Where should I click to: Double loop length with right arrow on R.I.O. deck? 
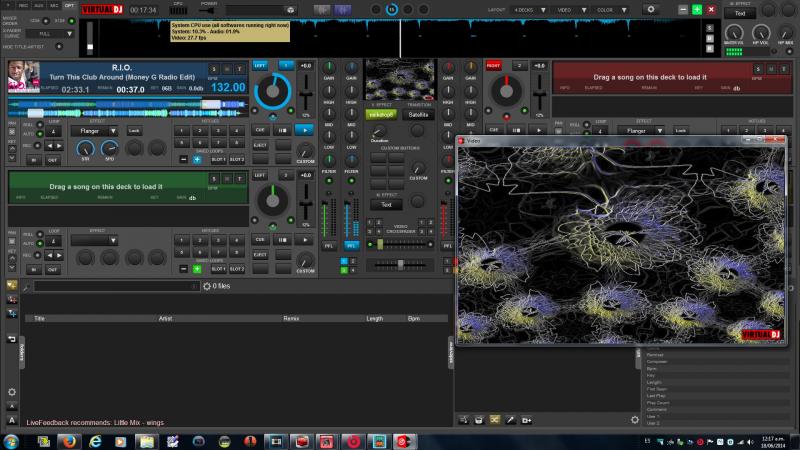[59, 145]
